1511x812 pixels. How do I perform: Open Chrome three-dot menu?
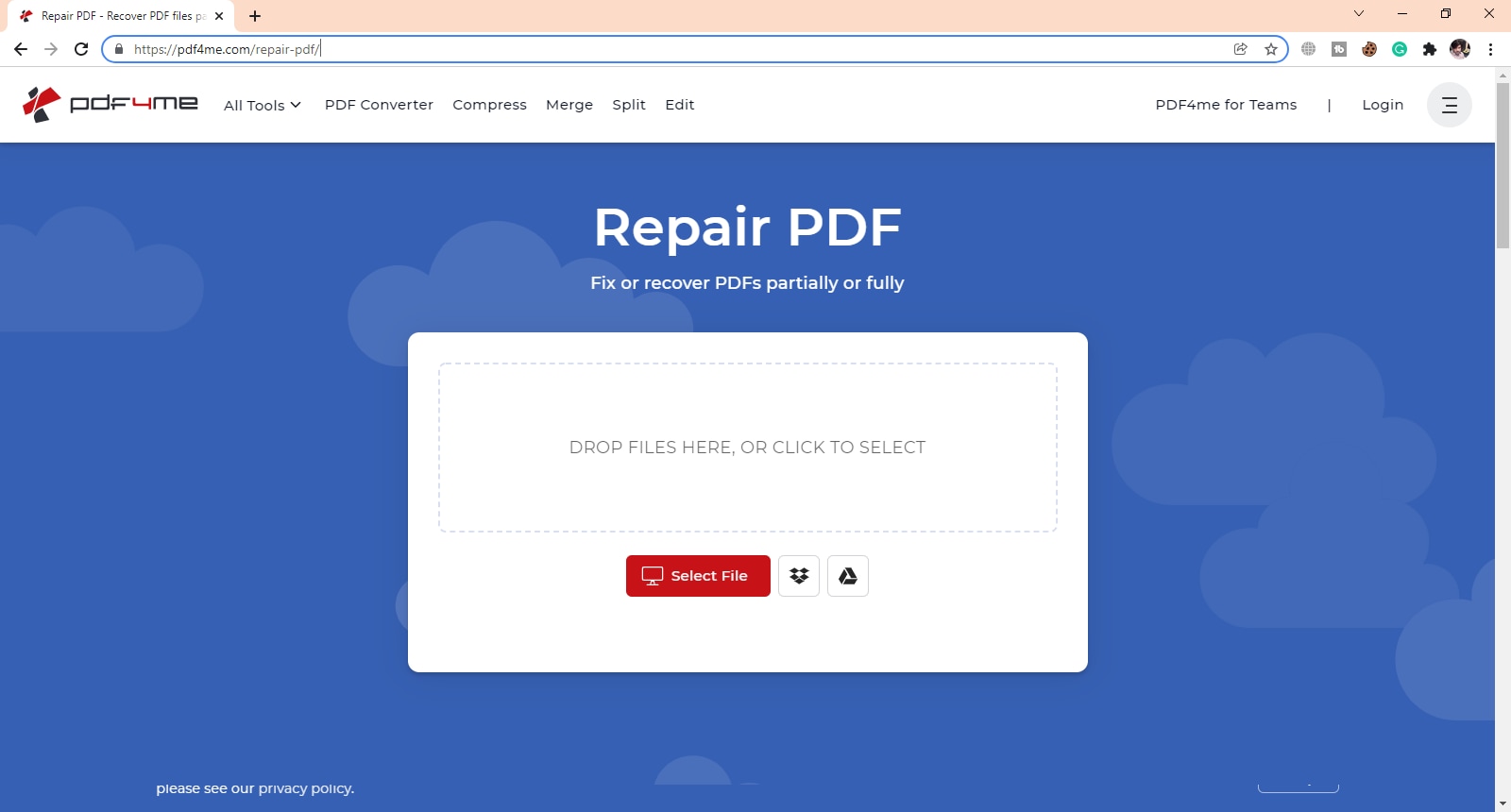tap(1490, 49)
